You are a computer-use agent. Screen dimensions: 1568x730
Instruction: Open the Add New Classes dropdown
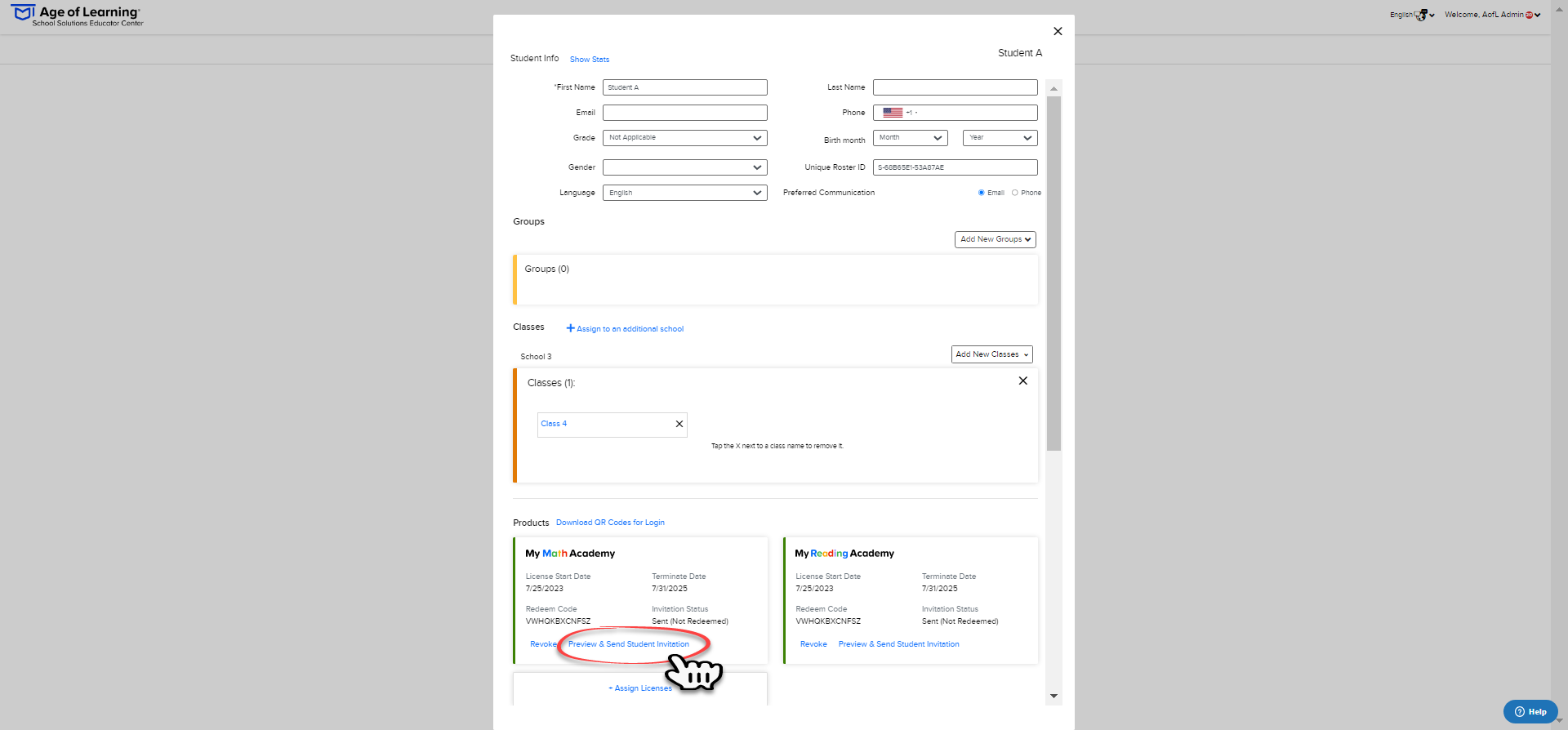point(992,354)
